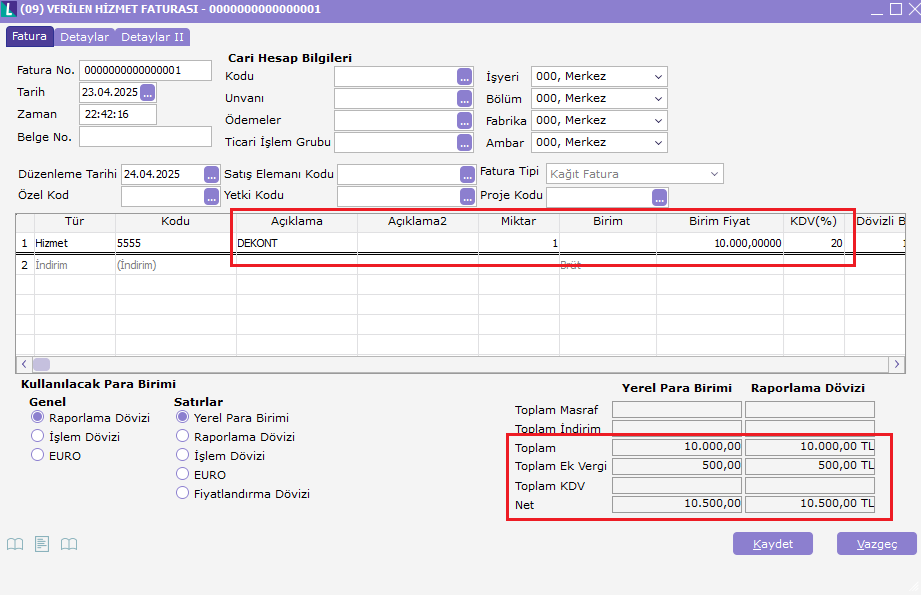Click the Ödemeler input field
Viewport: 921px width, 595px height.
tap(395, 120)
